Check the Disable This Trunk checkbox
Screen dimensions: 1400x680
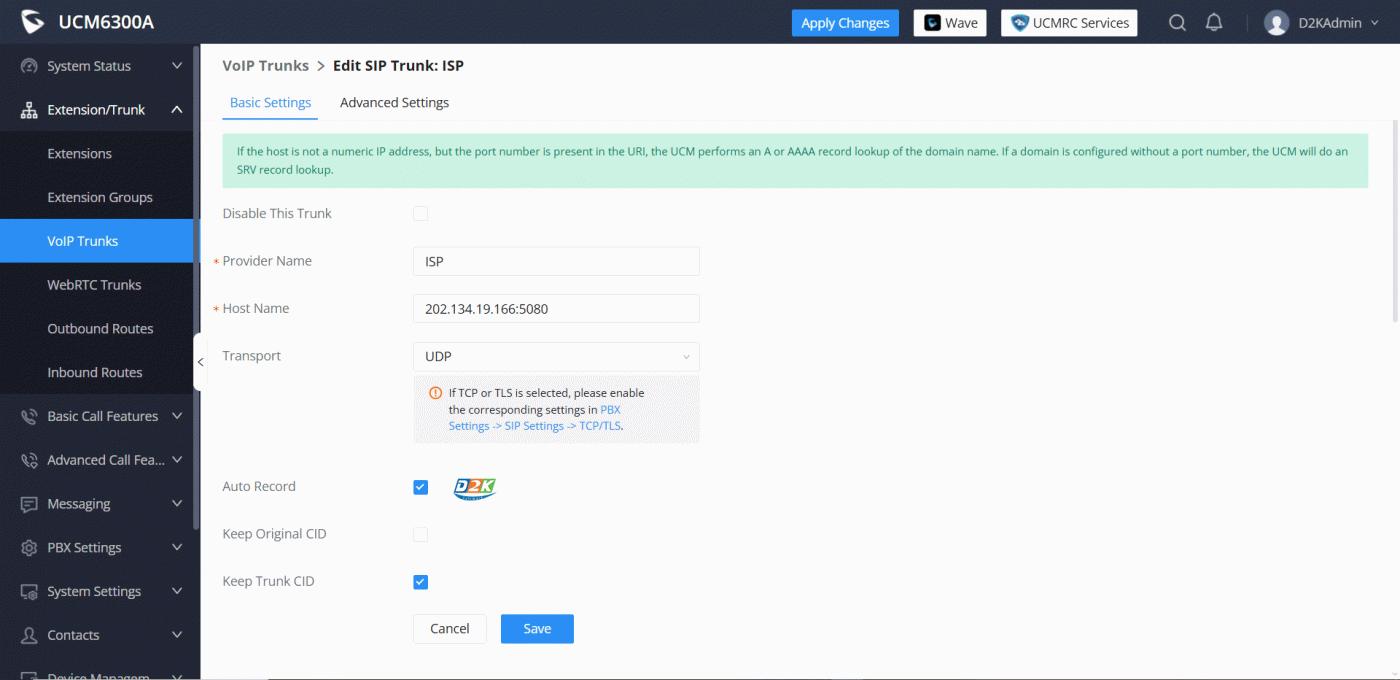click(421, 214)
